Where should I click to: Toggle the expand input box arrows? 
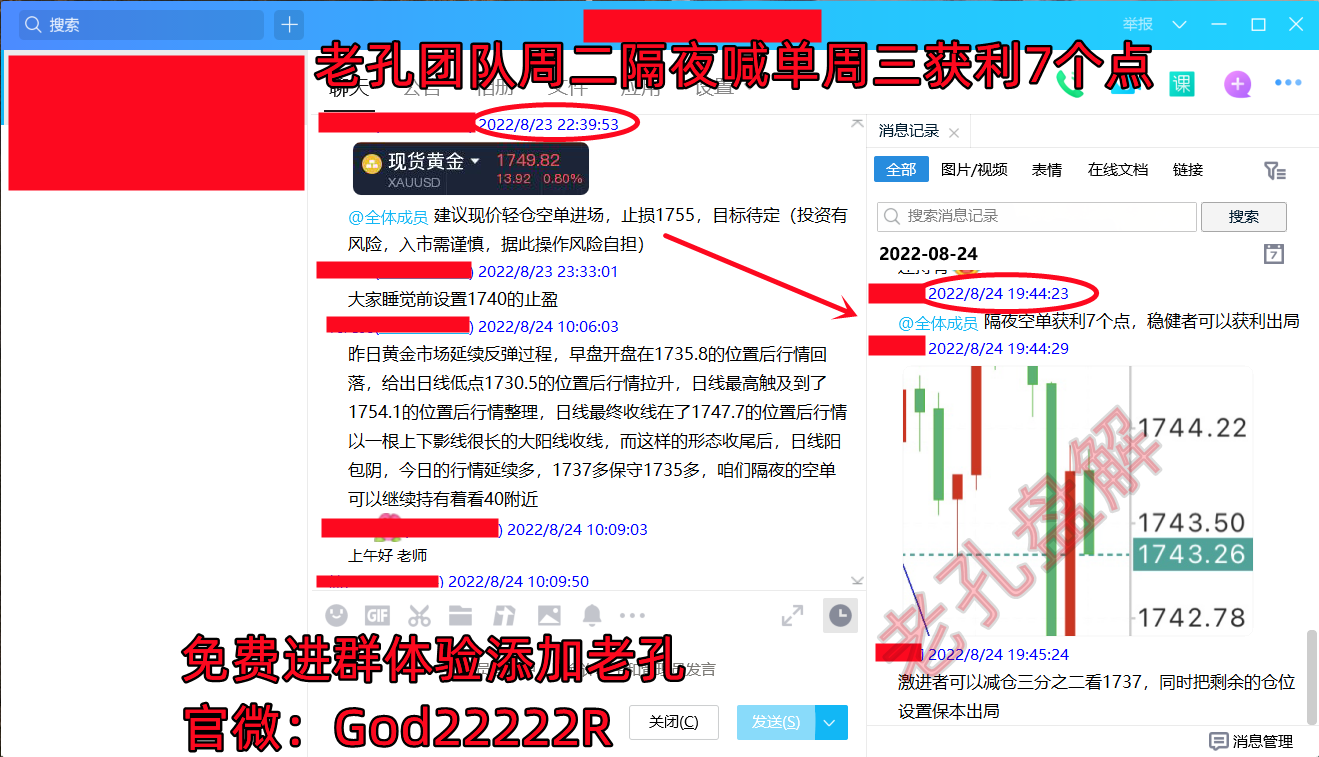coord(792,616)
